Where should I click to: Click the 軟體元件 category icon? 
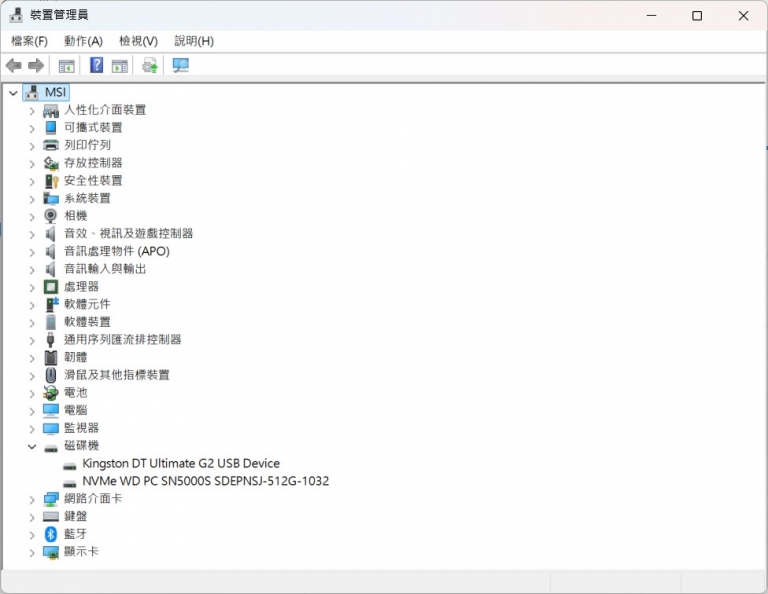[x=51, y=304]
